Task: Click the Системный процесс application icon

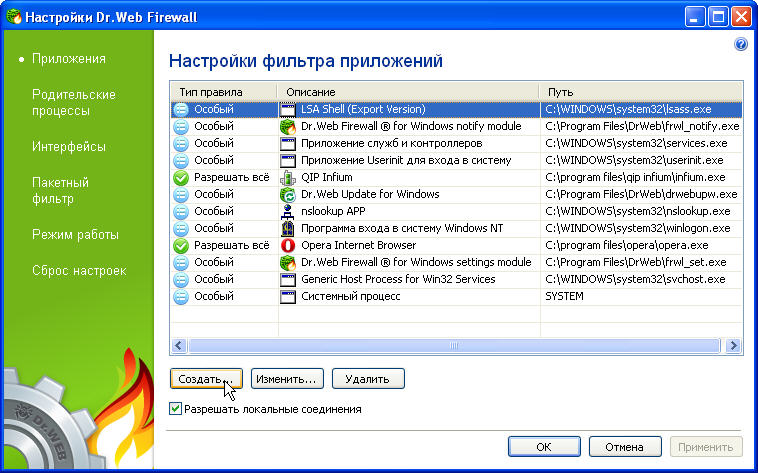Action: pos(288,296)
